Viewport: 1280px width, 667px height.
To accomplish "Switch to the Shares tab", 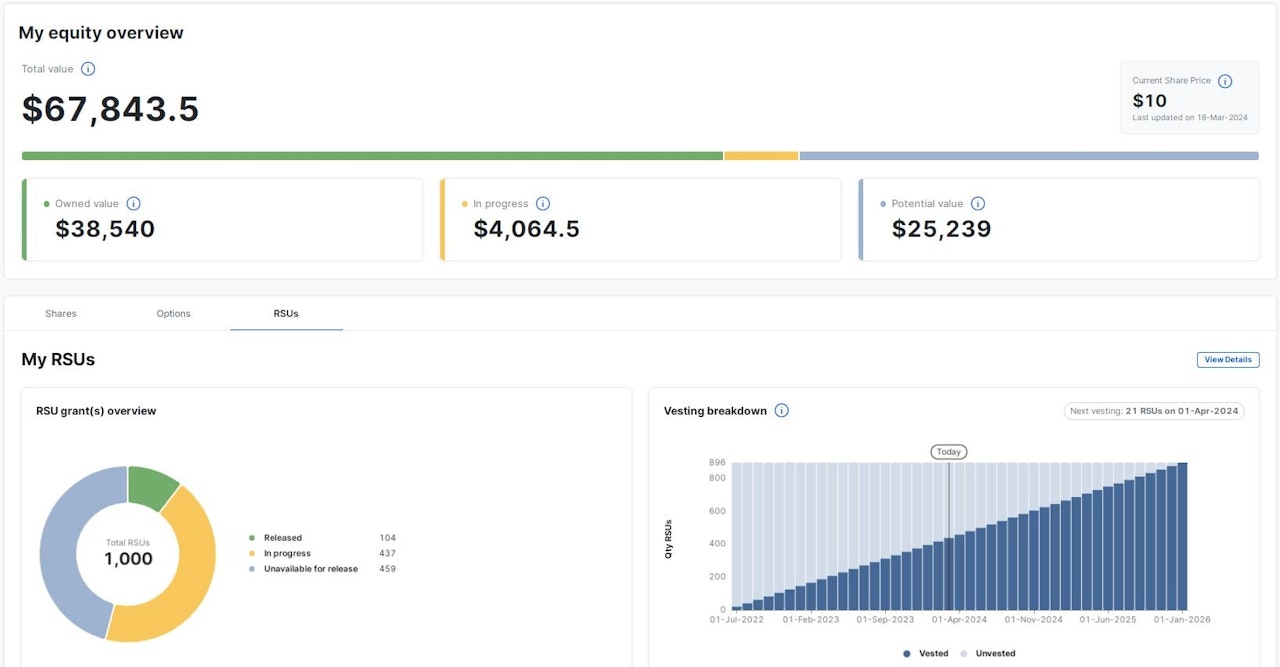I will click(x=61, y=314).
